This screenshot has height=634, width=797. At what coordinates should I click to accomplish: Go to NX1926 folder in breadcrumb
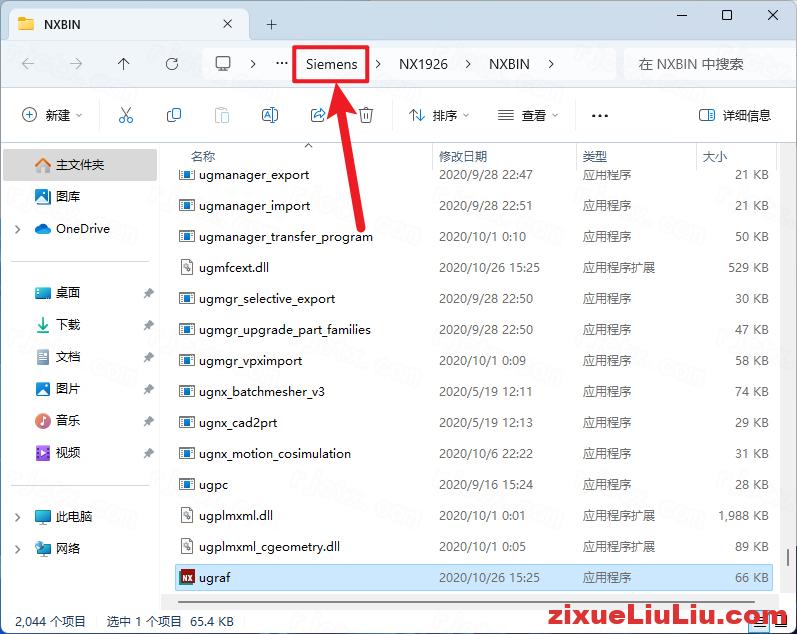coord(423,64)
